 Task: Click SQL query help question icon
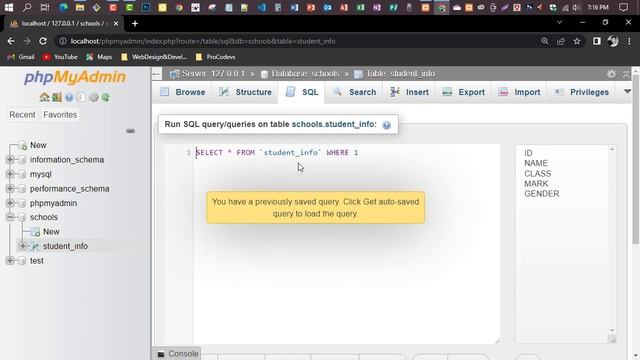[x=387, y=125]
